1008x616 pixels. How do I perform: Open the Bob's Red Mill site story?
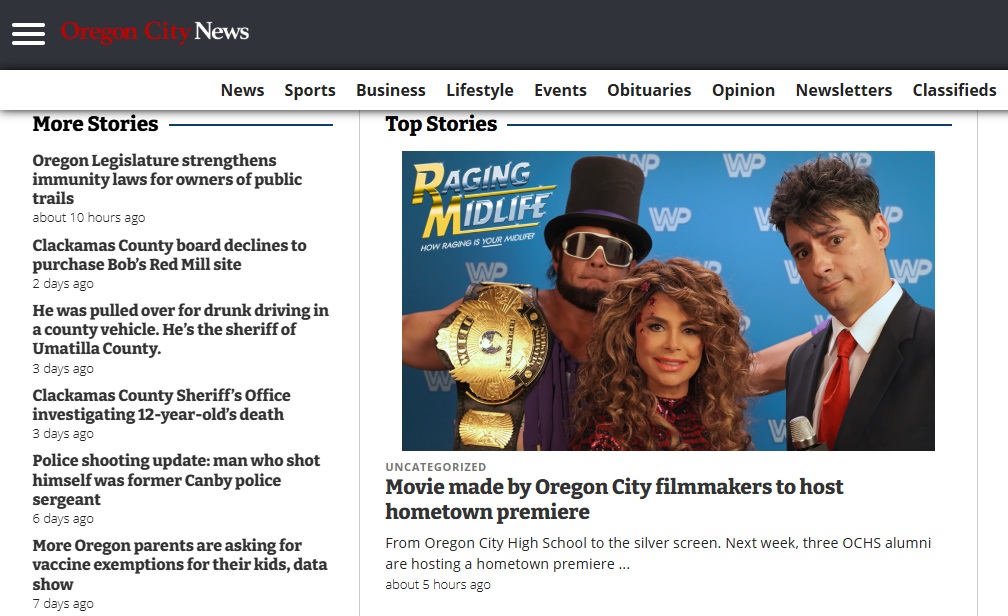[170, 255]
